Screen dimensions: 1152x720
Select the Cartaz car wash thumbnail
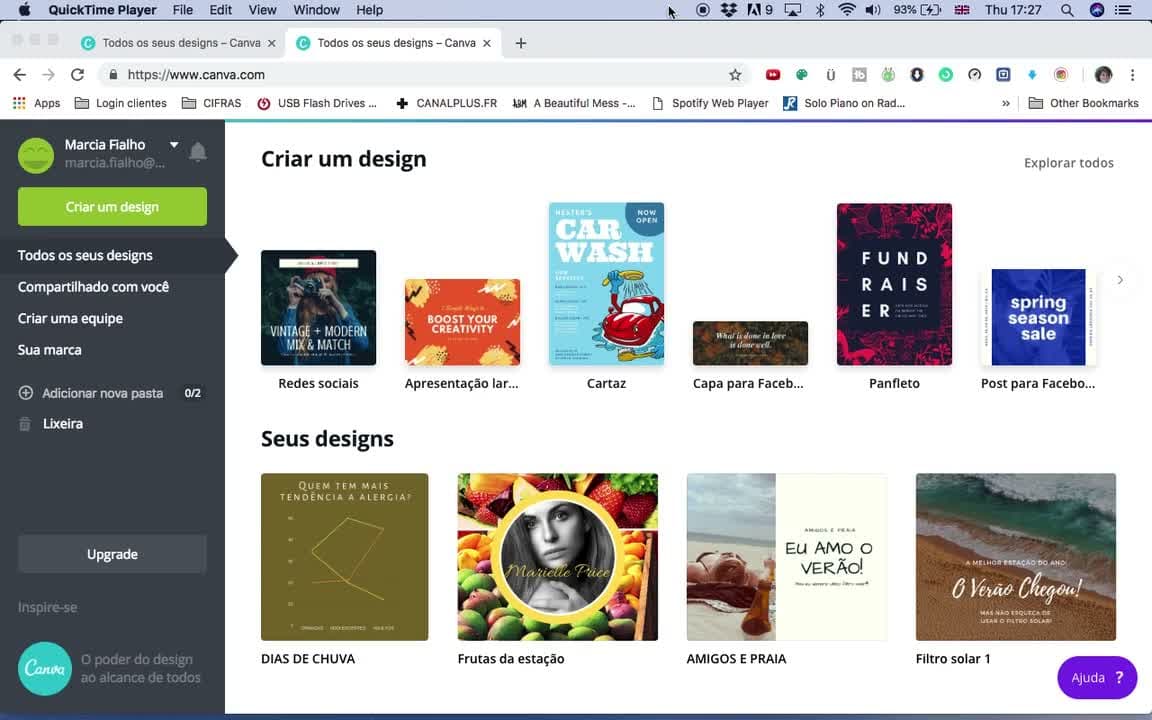606,284
